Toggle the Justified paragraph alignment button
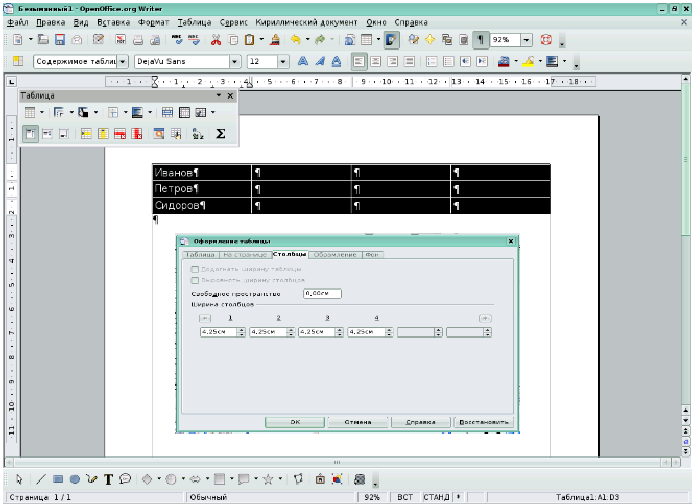 [x=409, y=61]
